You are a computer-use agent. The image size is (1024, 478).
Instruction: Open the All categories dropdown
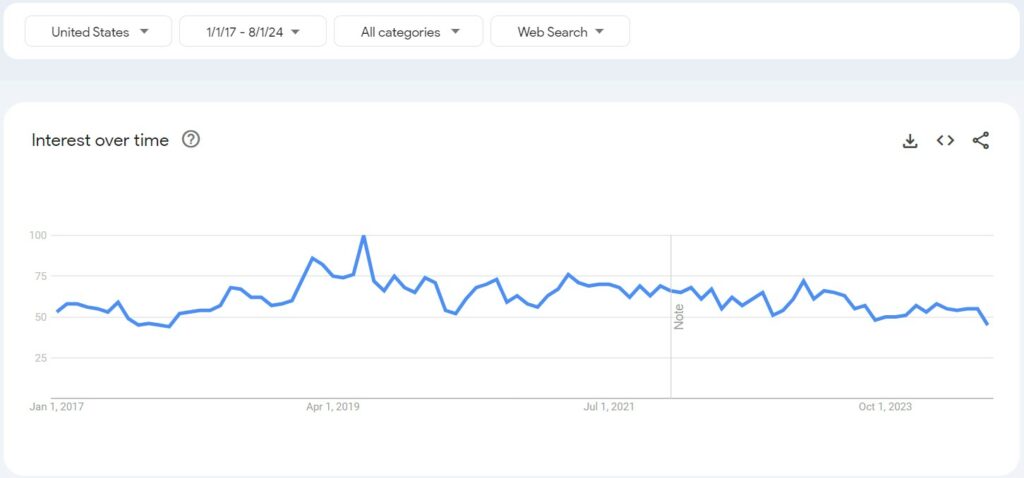[409, 32]
